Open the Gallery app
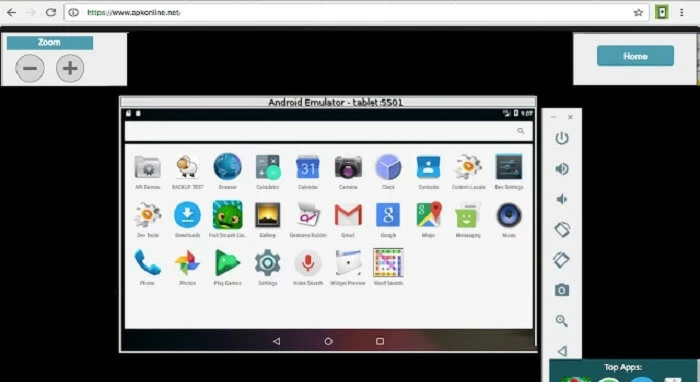The width and height of the screenshot is (700, 382). (267, 215)
